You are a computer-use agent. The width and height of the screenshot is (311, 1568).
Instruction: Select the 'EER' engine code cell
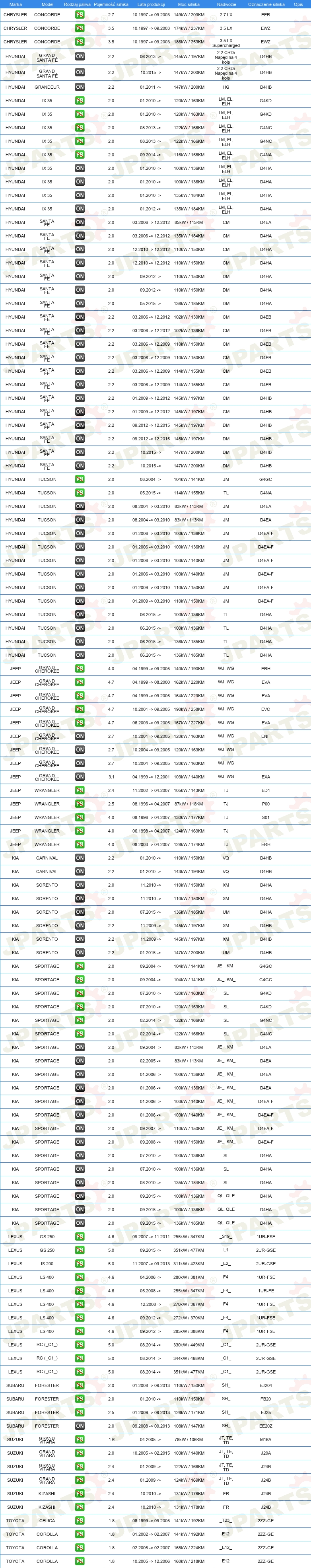[265, 15]
